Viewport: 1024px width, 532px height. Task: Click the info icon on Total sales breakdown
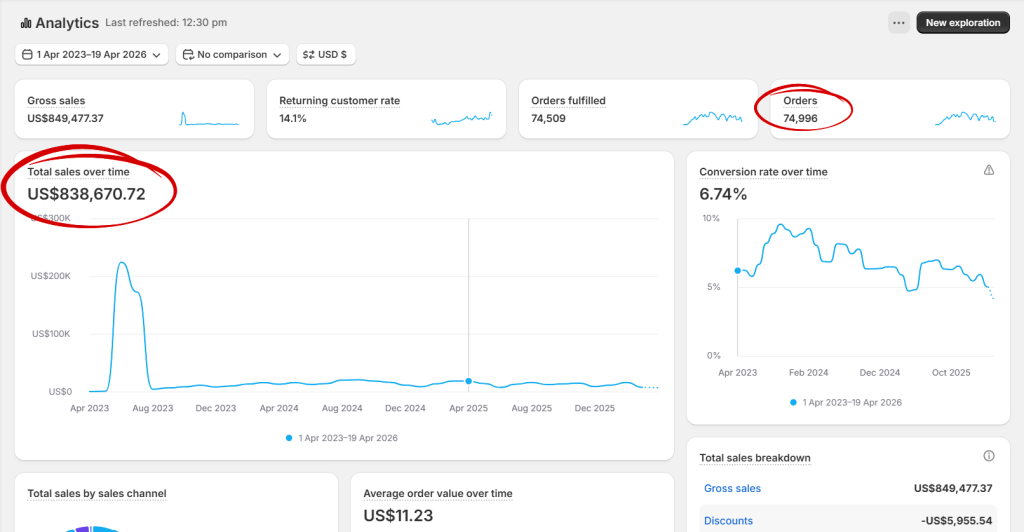click(989, 456)
